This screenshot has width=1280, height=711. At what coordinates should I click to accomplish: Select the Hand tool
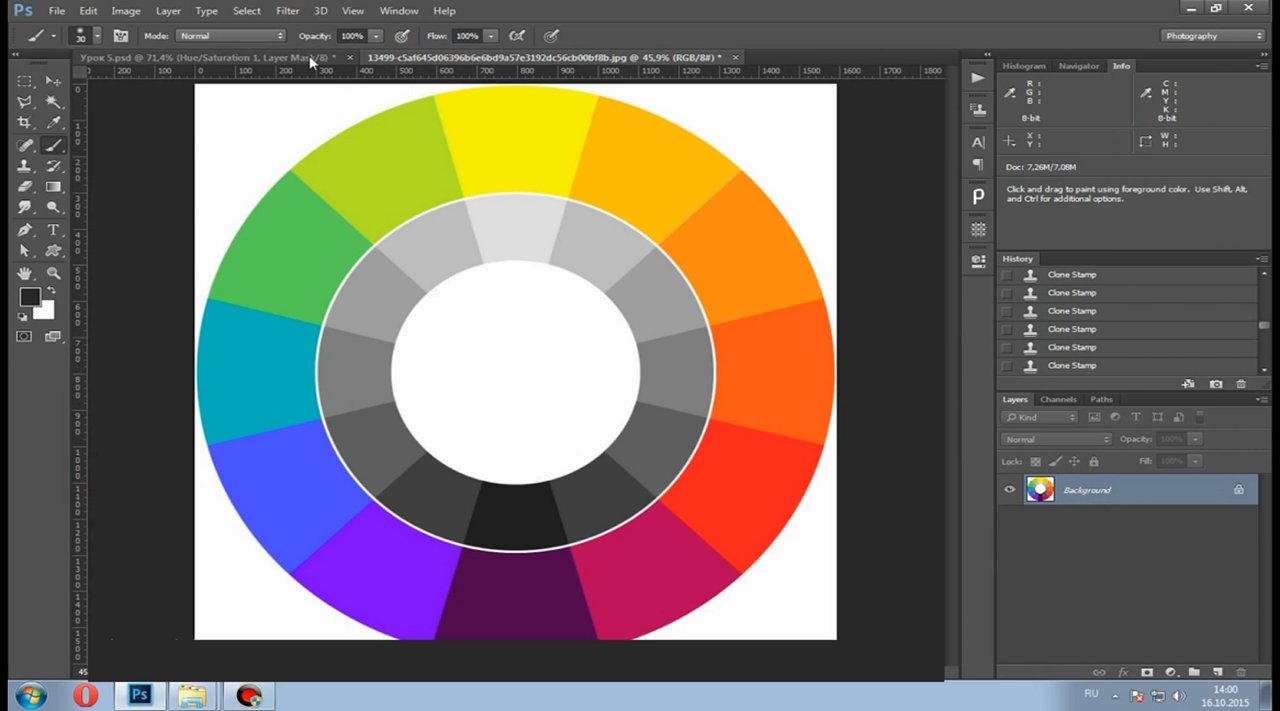pos(25,273)
